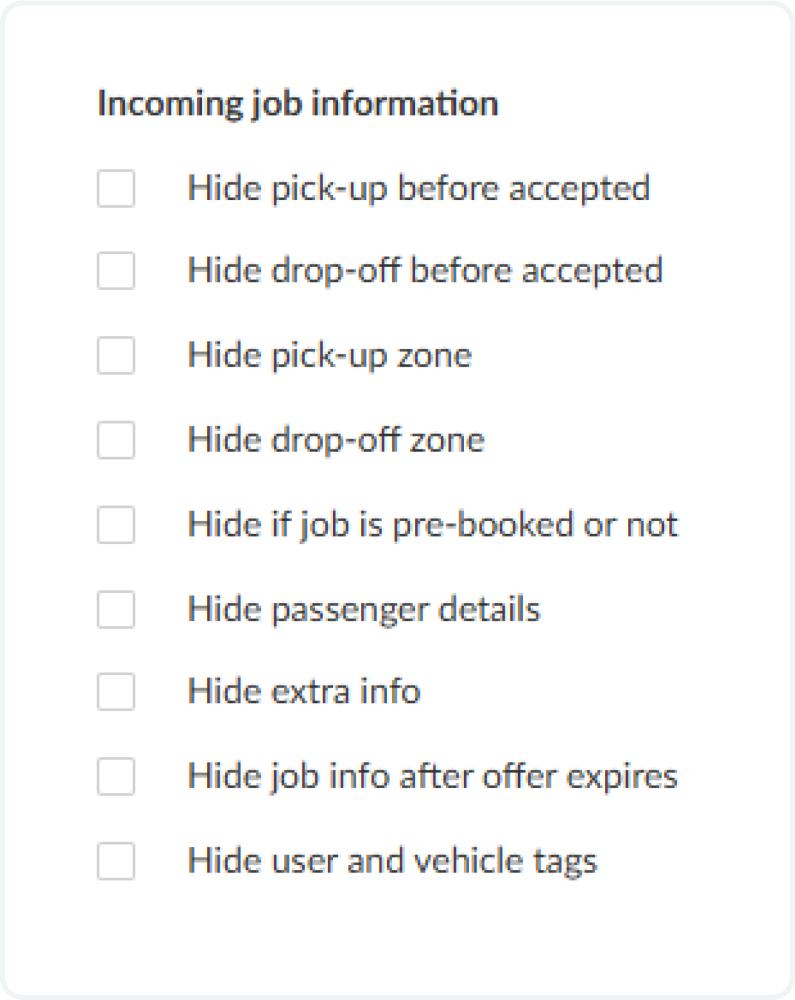Select the "Hide user and vehicle tags" text
Viewport: 795px width, 1000px height.
(391, 861)
